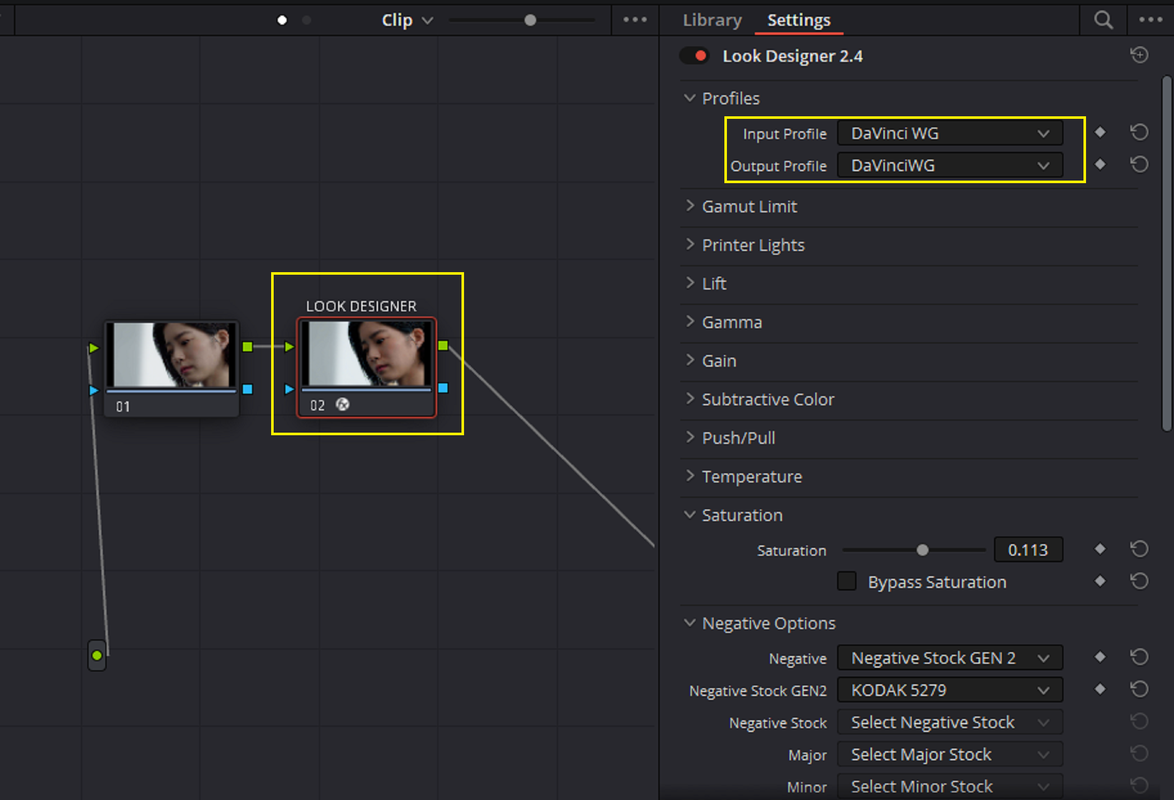Click the Saturation value field 0.113
The height and width of the screenshot is (800, 1174).
click(1028, 551)
